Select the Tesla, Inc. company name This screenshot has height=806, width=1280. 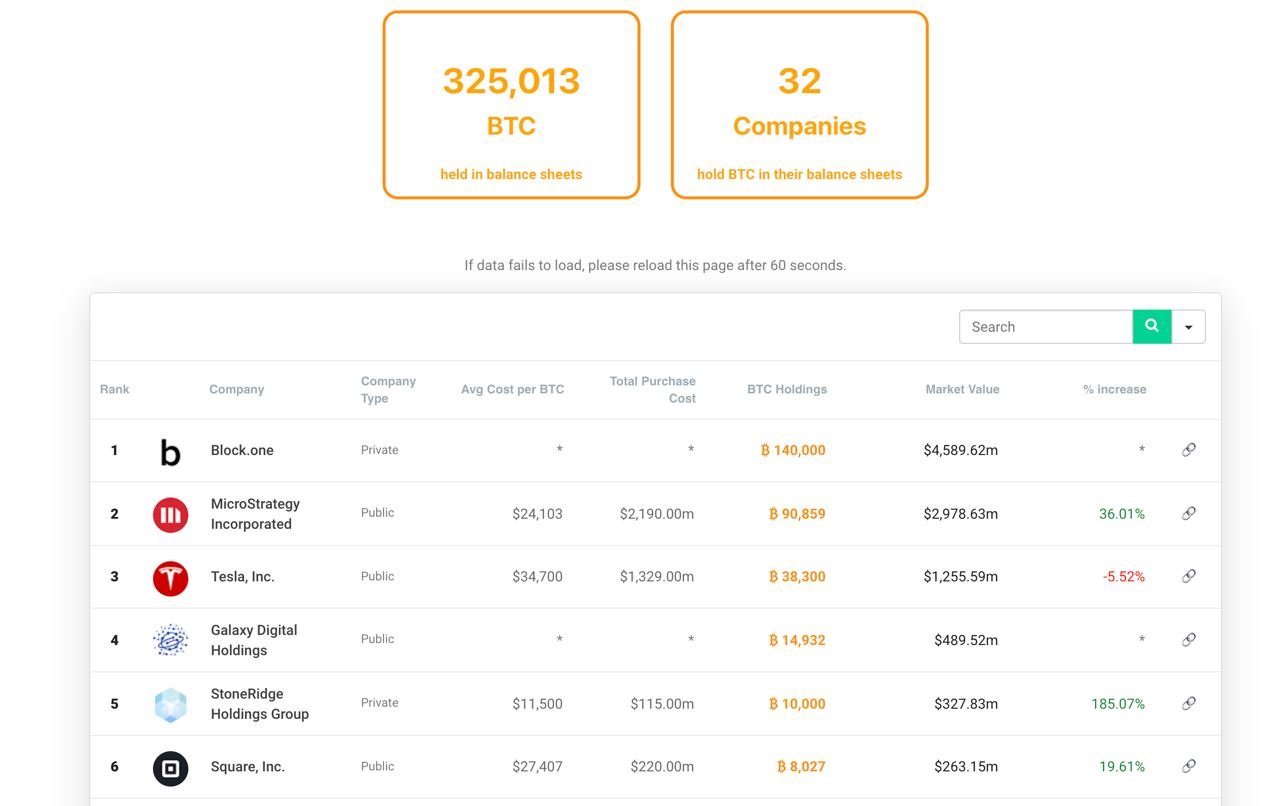[243, 576]
